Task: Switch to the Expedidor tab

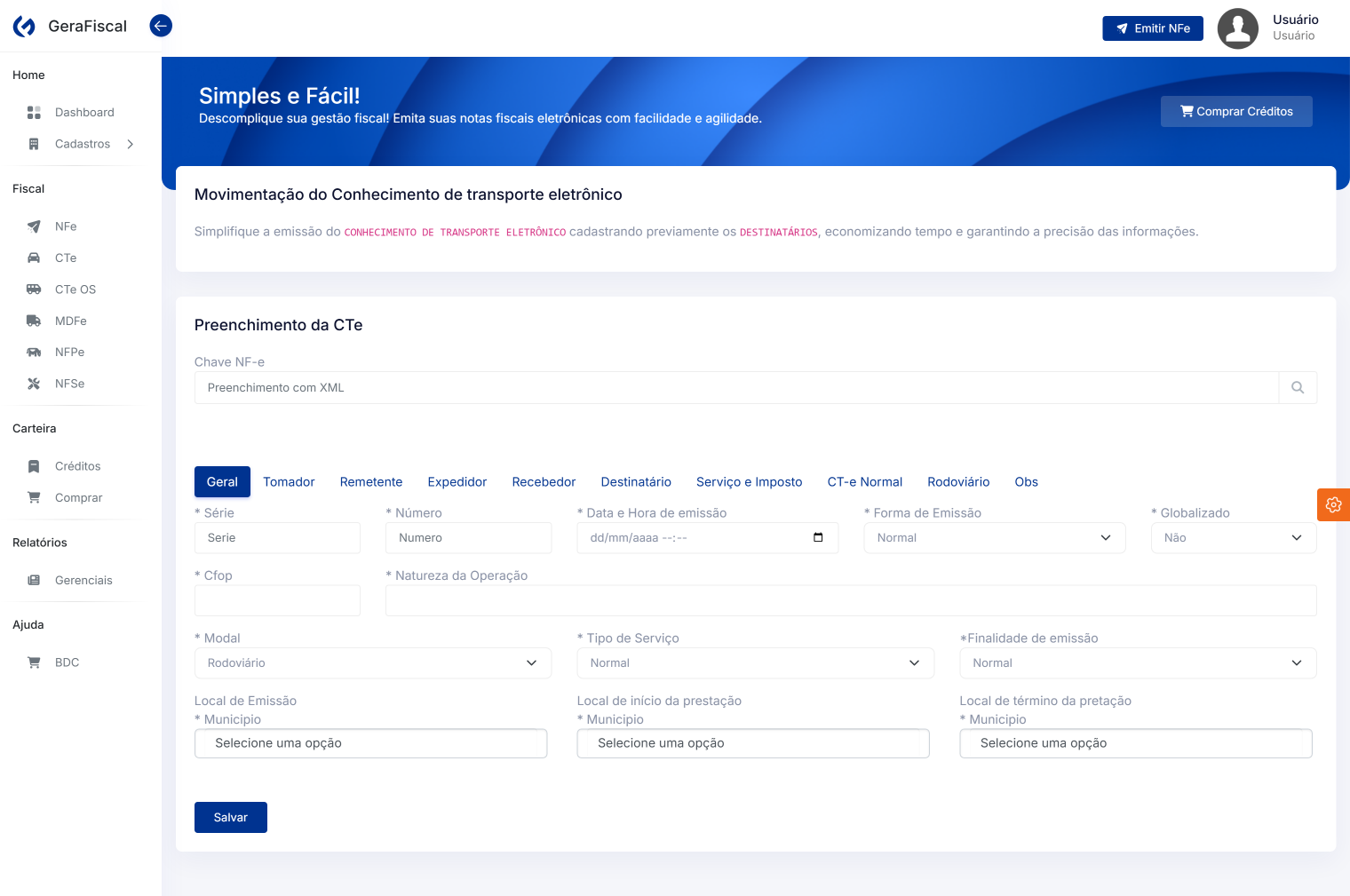Action: 457,482
